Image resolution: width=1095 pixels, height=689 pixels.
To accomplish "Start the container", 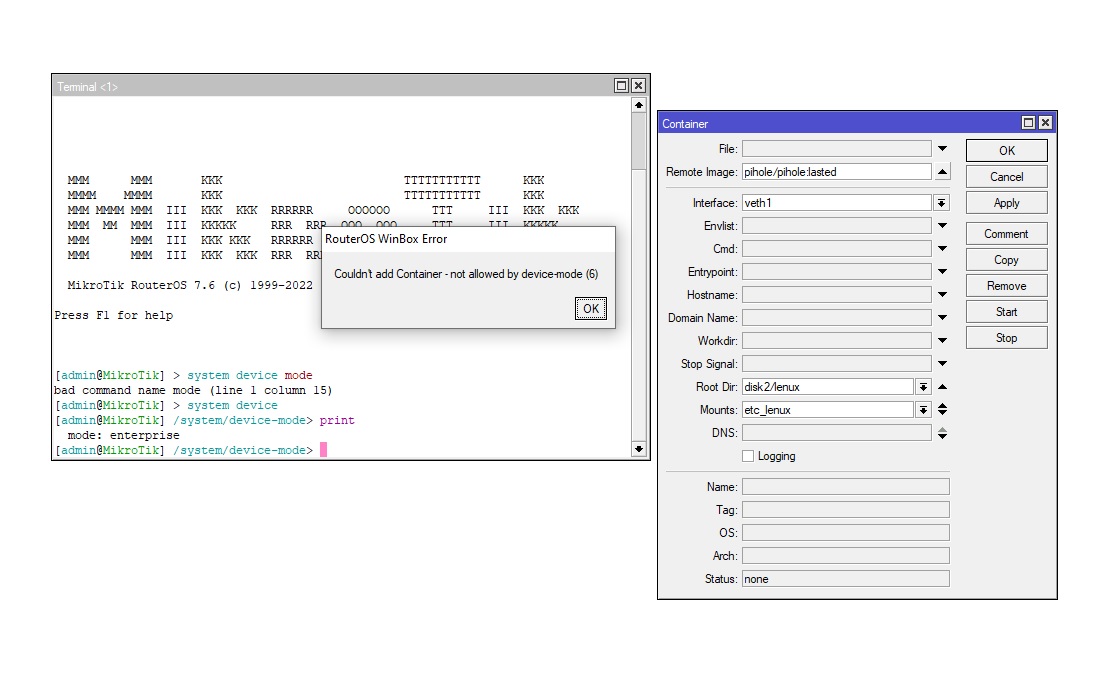I will point(1006,311).
